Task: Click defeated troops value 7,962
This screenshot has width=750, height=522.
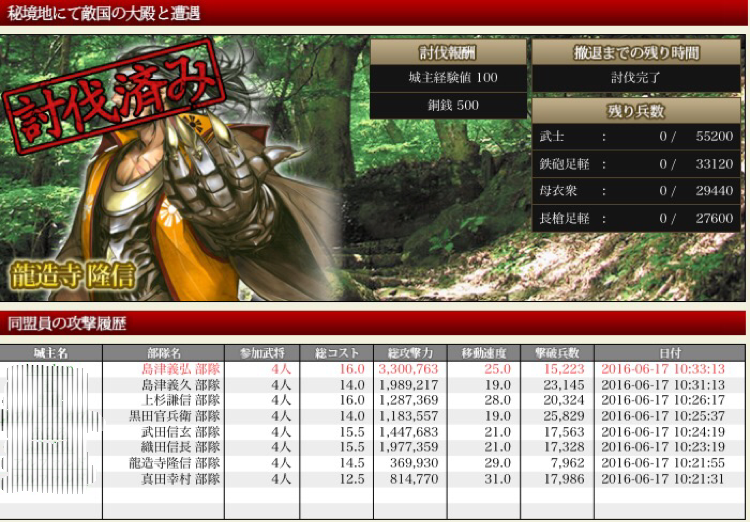Action: pos(568,463)
